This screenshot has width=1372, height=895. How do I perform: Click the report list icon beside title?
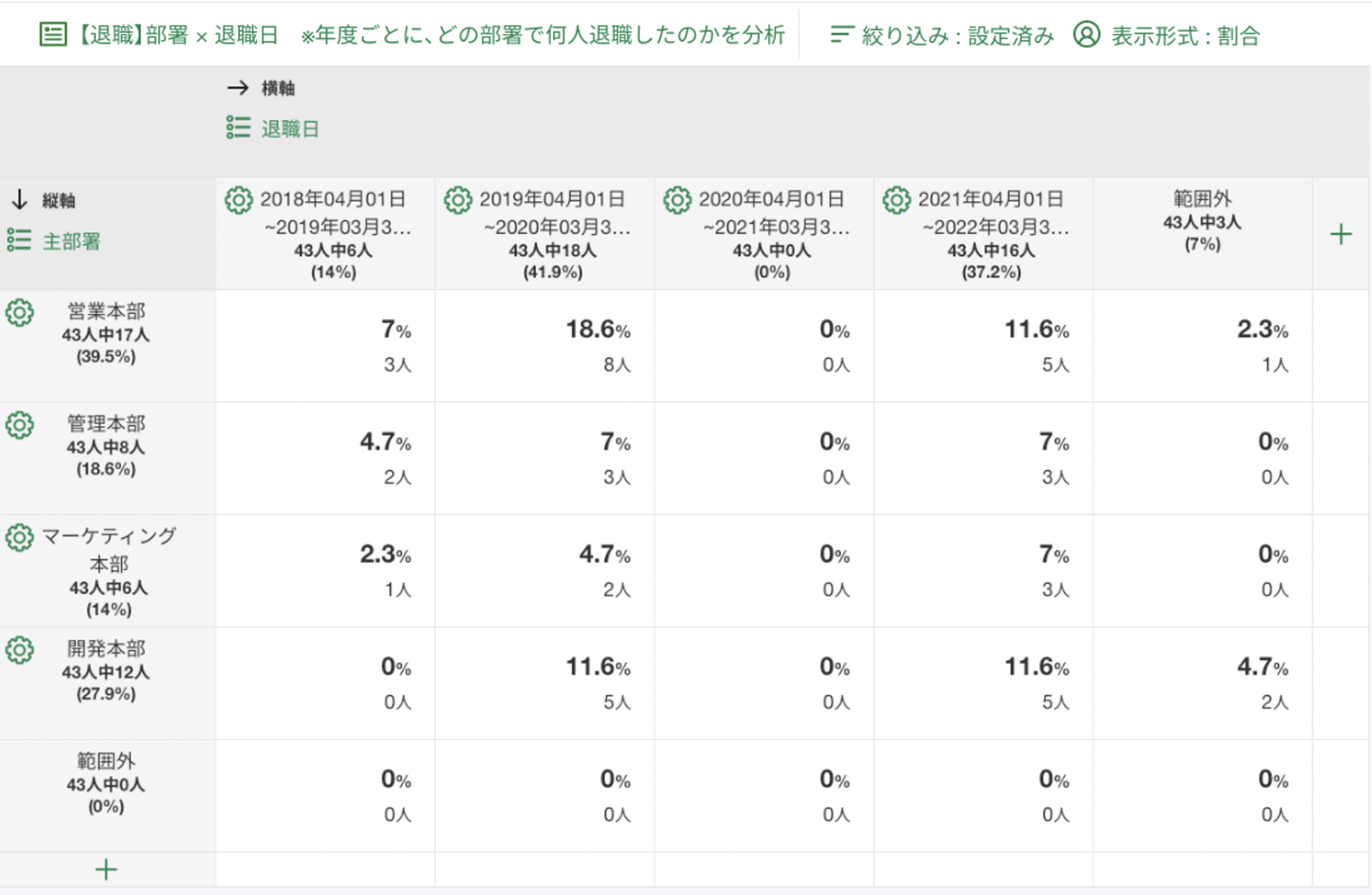[53, 35]
